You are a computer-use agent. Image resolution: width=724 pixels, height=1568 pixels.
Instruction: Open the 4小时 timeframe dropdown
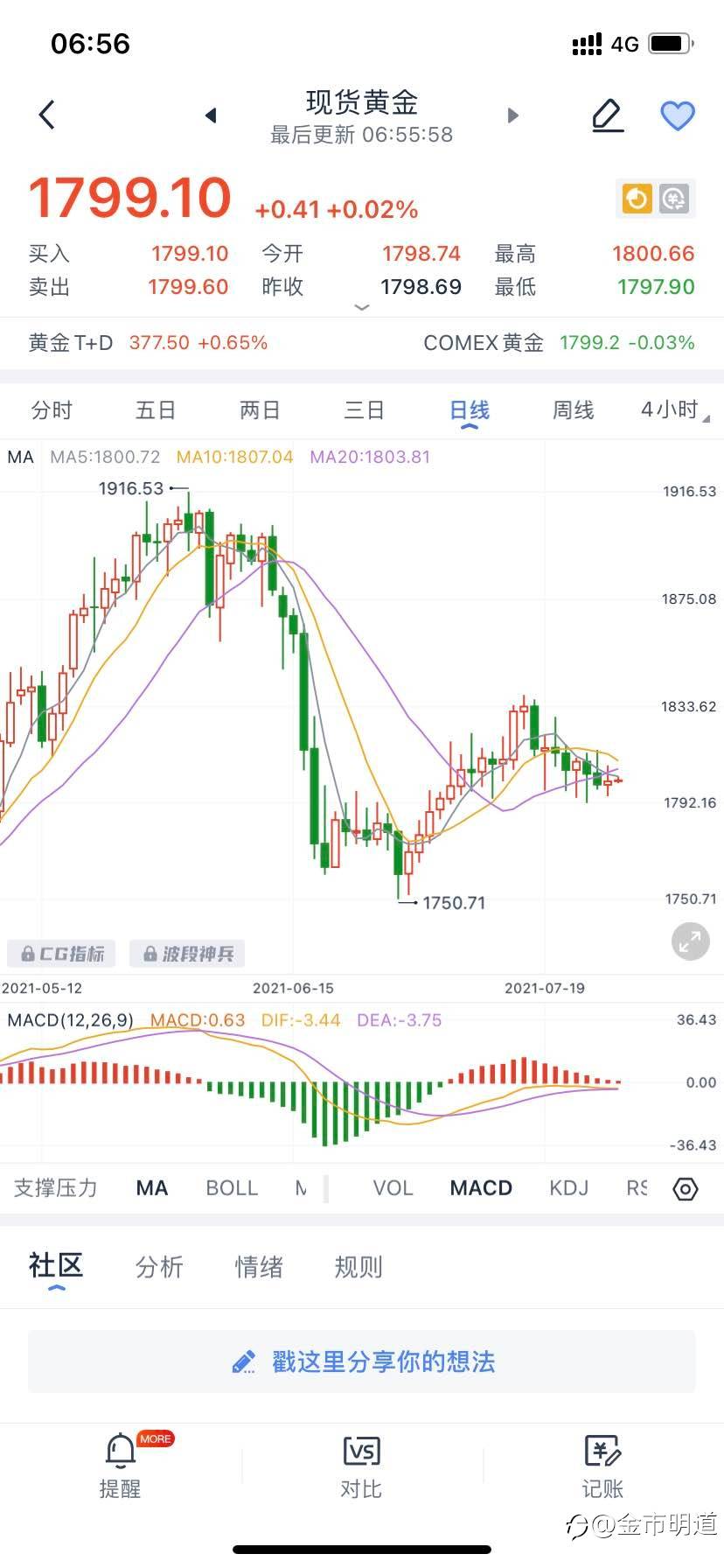(673, 410)
